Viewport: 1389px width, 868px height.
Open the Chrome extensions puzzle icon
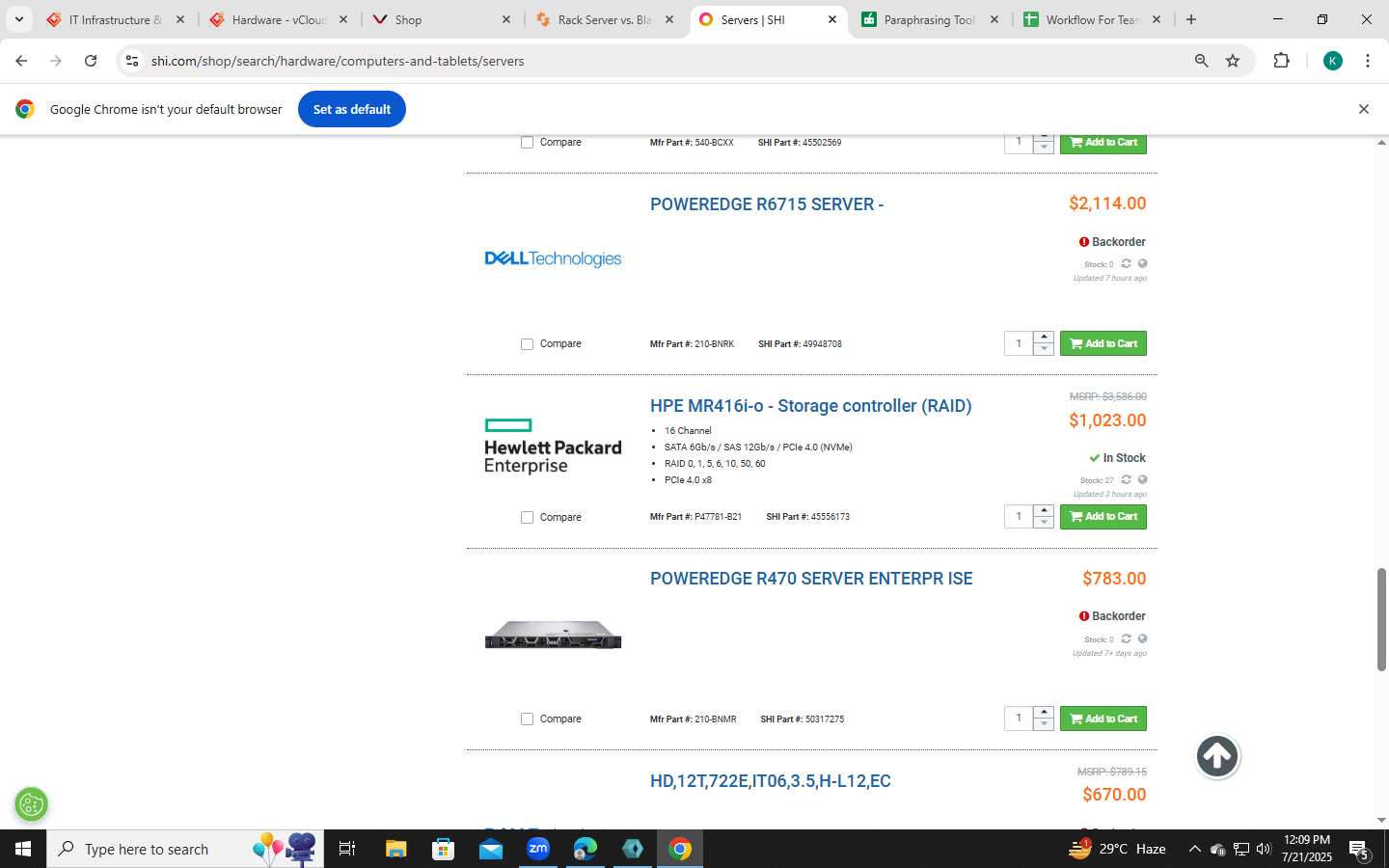(x=1281, y=61)
